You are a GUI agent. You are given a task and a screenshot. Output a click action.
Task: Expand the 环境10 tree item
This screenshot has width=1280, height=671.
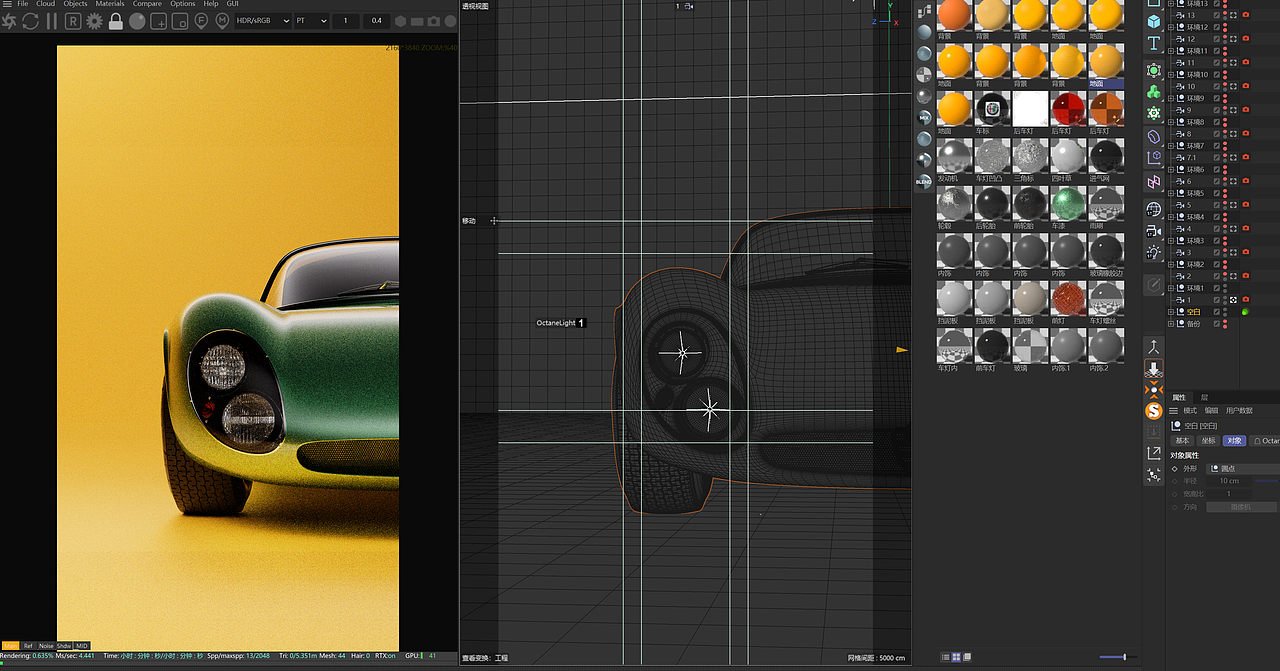click(1171, 75)
